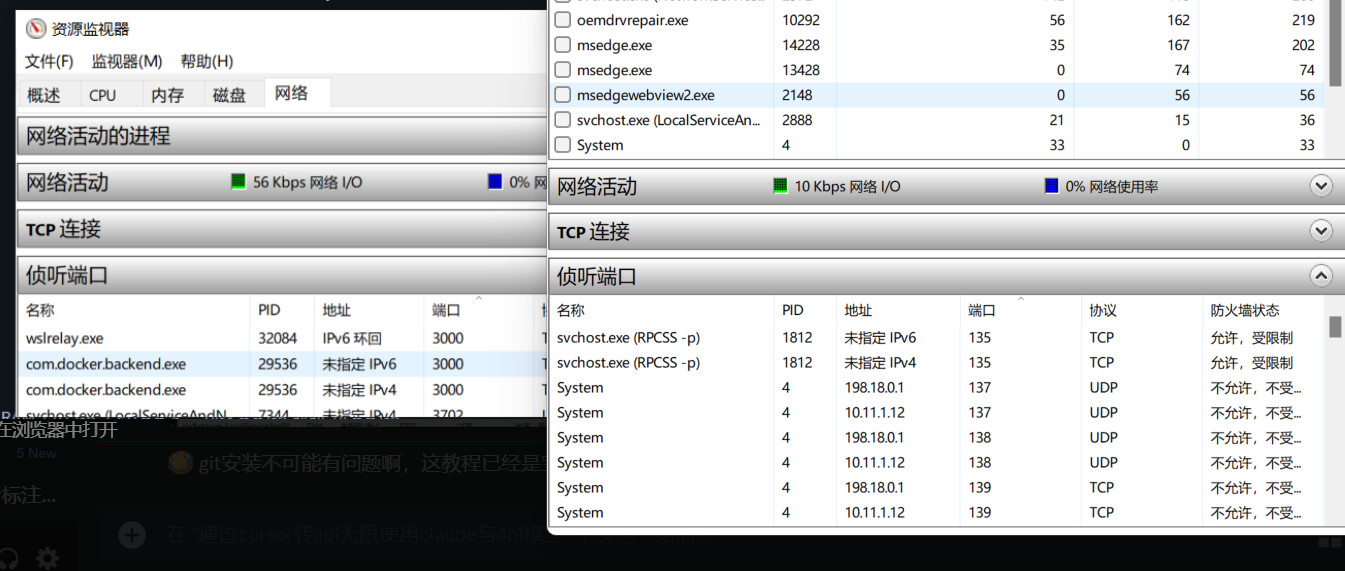1345x571 pixels.
Task: Collapse the right-hand 侦听端口 section chevron
Action: tap(1321, 276)
